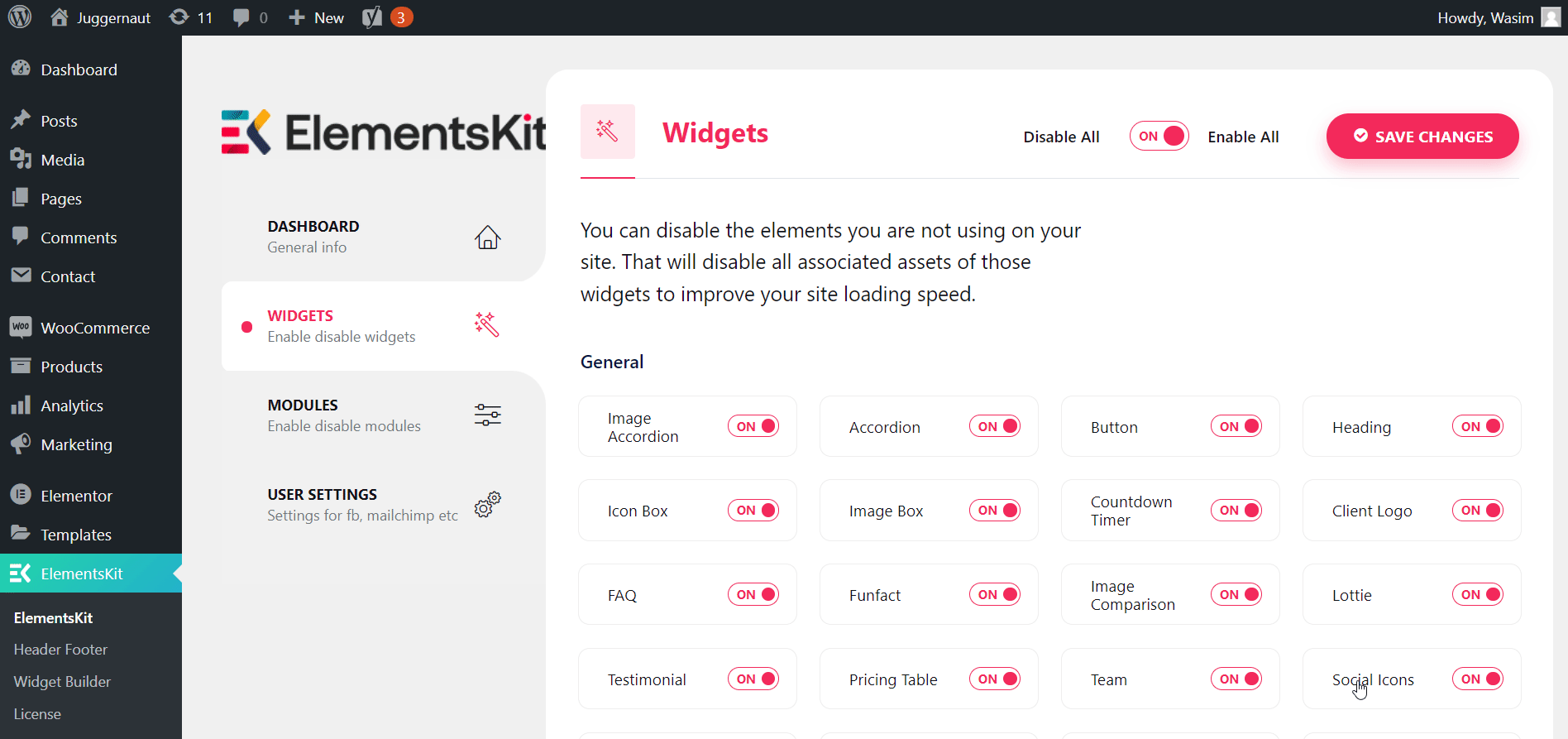Viewport: 1568px width, 739px height.
Task: Open the USER SETTINGS tab
Action: tap(384, 505)
